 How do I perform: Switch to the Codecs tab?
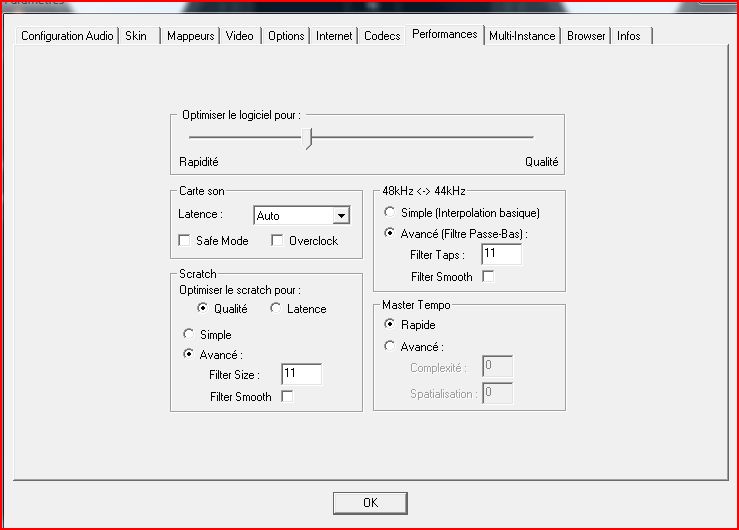(x=382, y=36)
